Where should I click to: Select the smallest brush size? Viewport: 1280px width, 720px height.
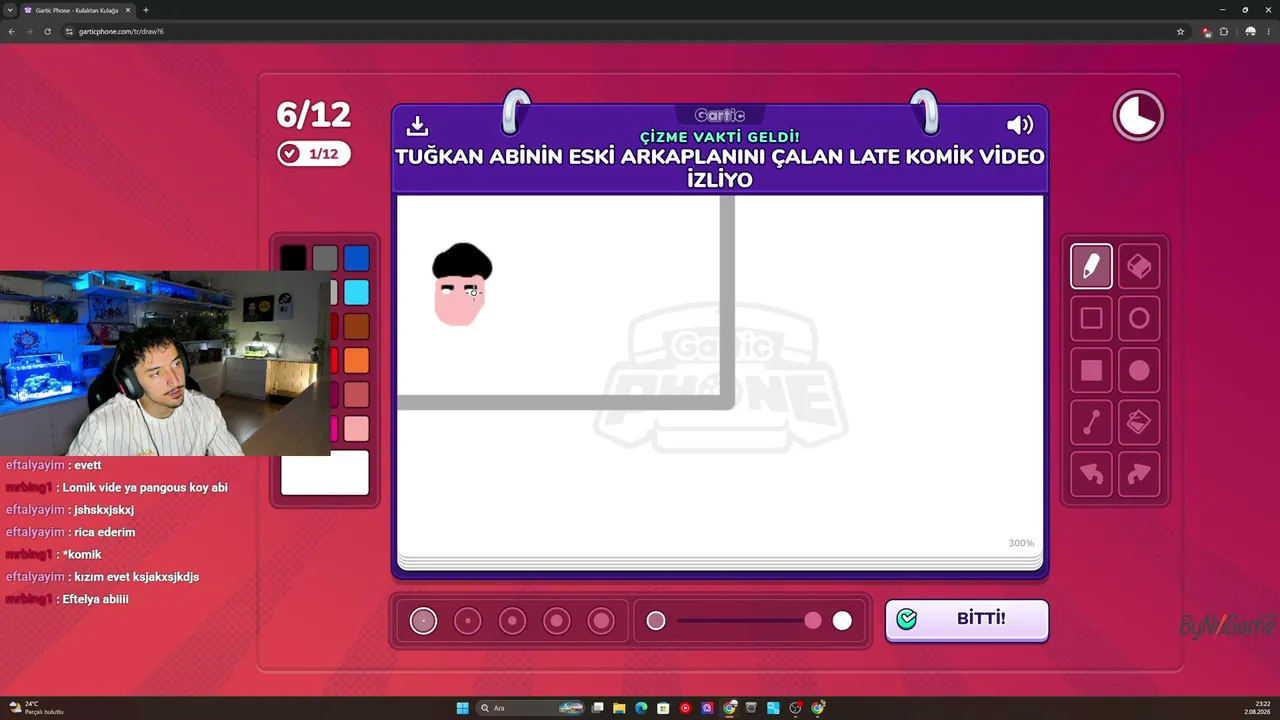click(423, 621)
